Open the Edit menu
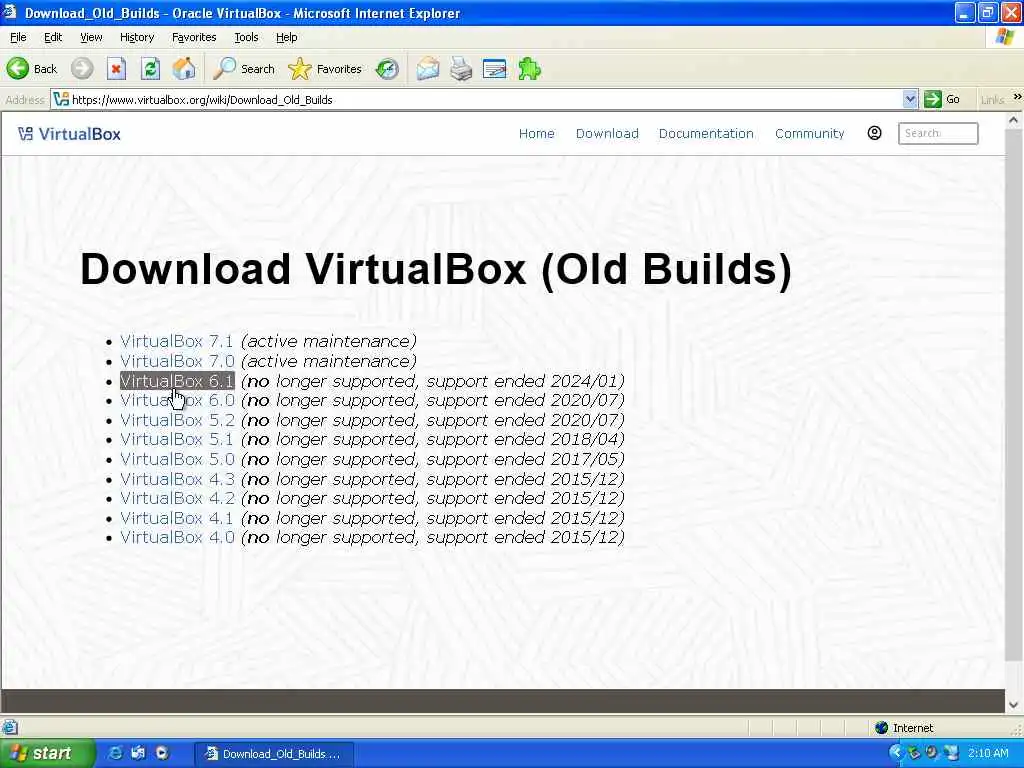Screen dimensions: 1024x768 (x=53, y=37)
